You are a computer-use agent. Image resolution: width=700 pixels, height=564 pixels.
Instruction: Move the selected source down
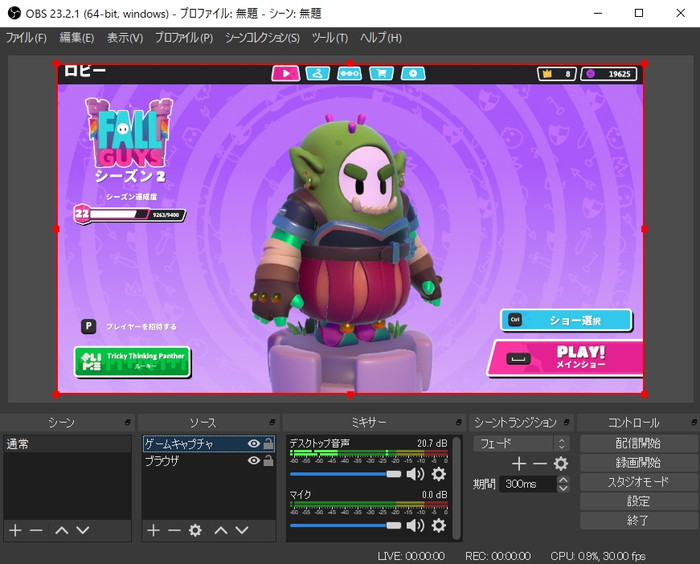pos(242,530)
